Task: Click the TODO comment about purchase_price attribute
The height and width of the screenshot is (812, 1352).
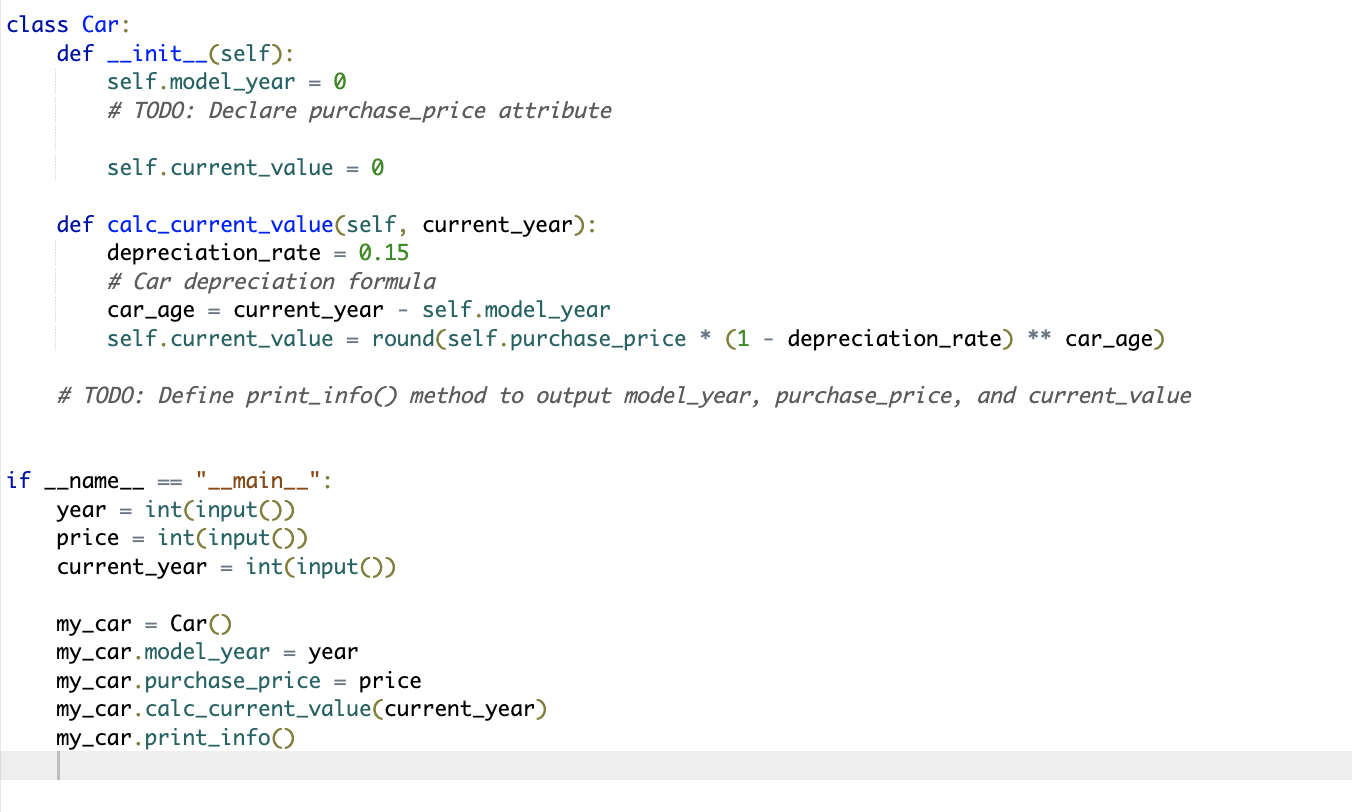Action: click(x=358, y=110)
